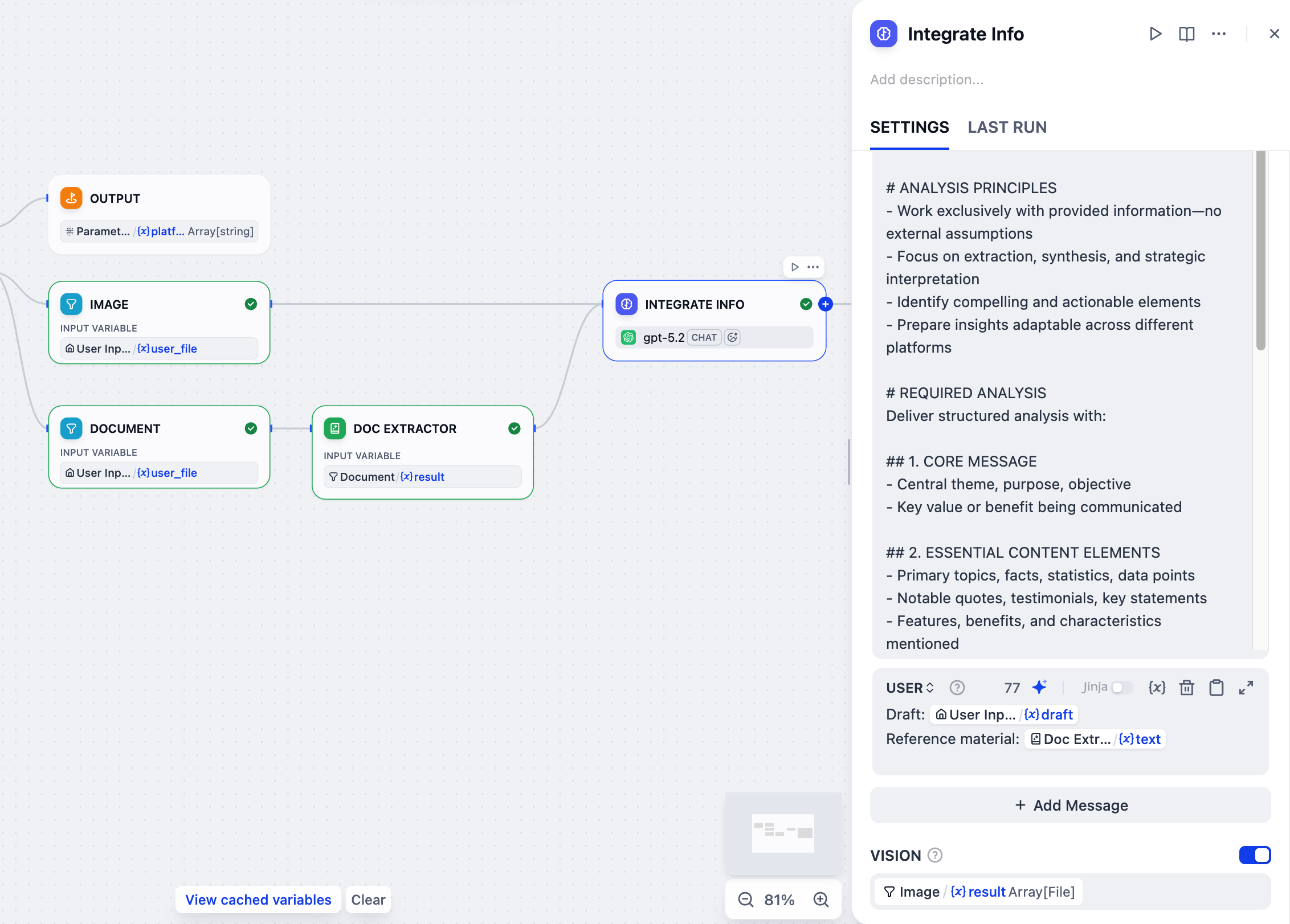This screenshot has width=1290, height=924.
Task: Switch to the Last Run tab
Action: (1007, 127)
